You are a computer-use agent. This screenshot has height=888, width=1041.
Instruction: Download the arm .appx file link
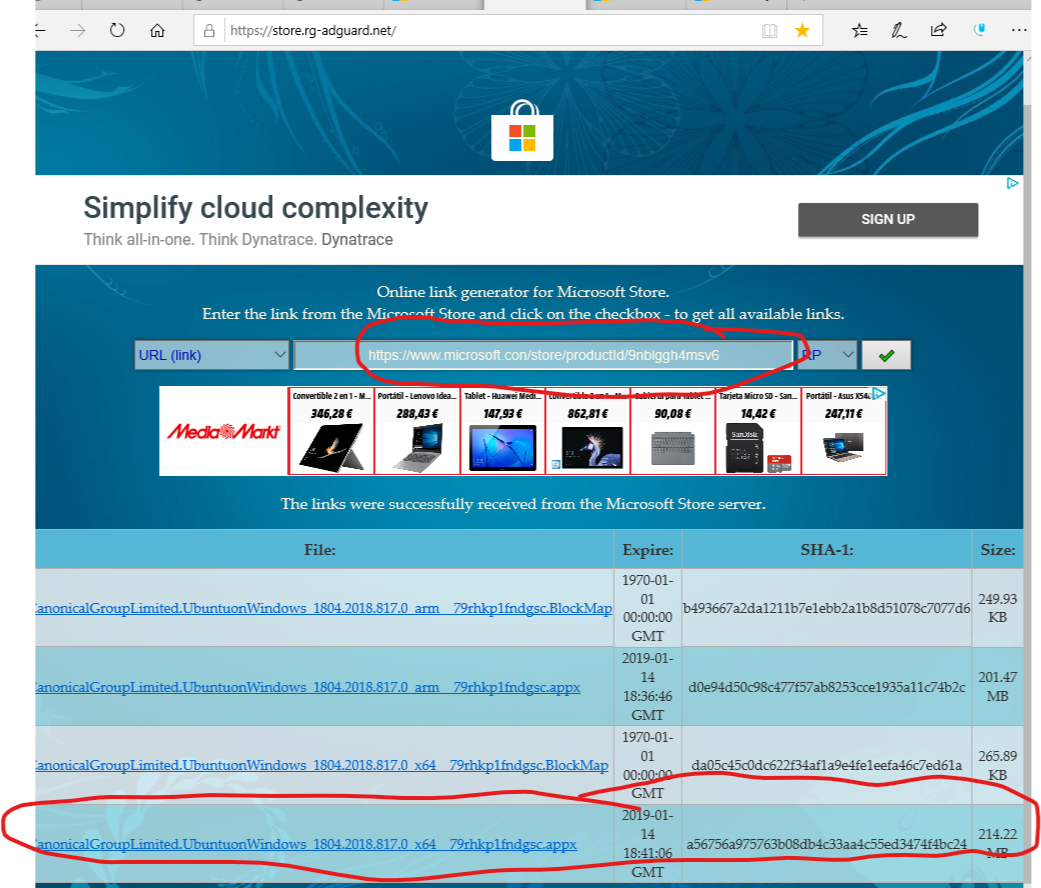307,687
